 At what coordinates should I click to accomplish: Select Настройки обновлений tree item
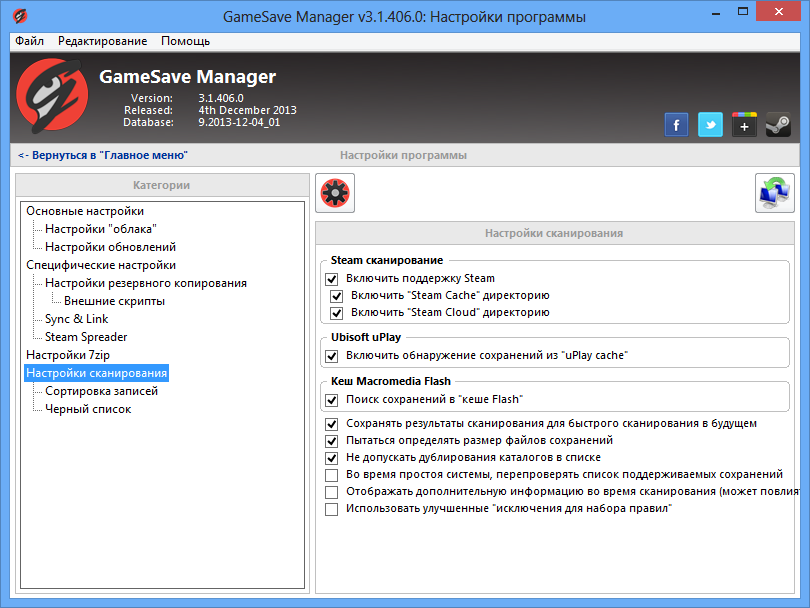111,247
